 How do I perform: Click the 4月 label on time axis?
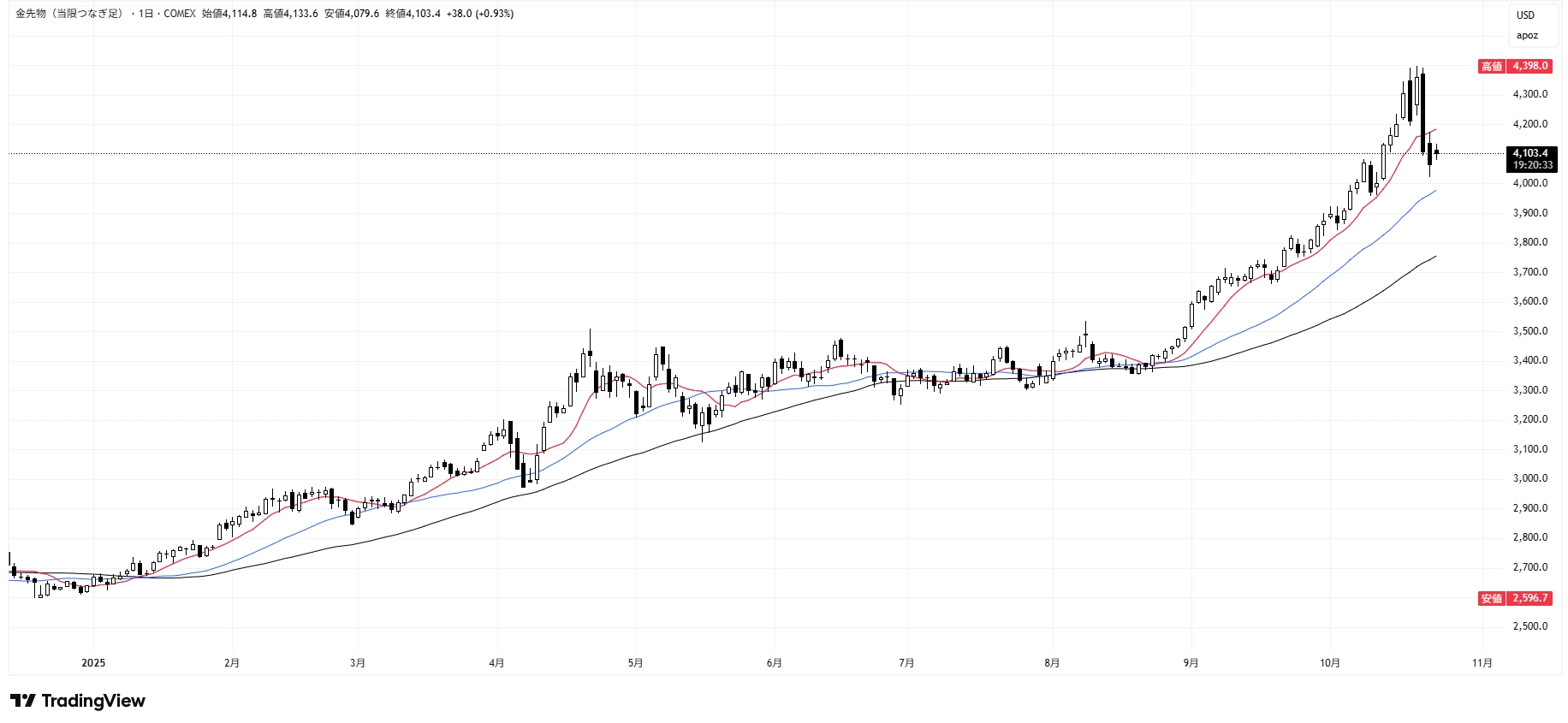click(496, 663)
